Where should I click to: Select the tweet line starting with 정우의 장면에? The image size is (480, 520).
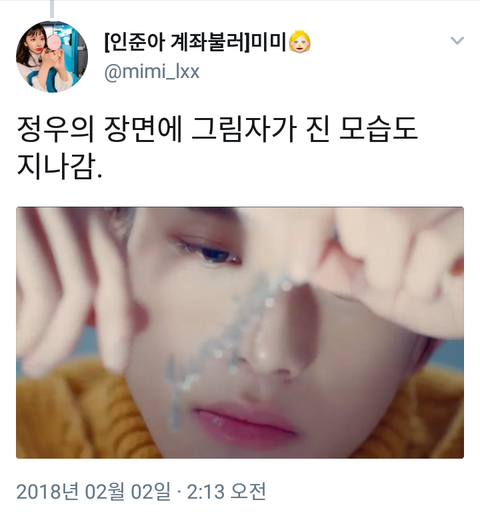pos(217,129)
